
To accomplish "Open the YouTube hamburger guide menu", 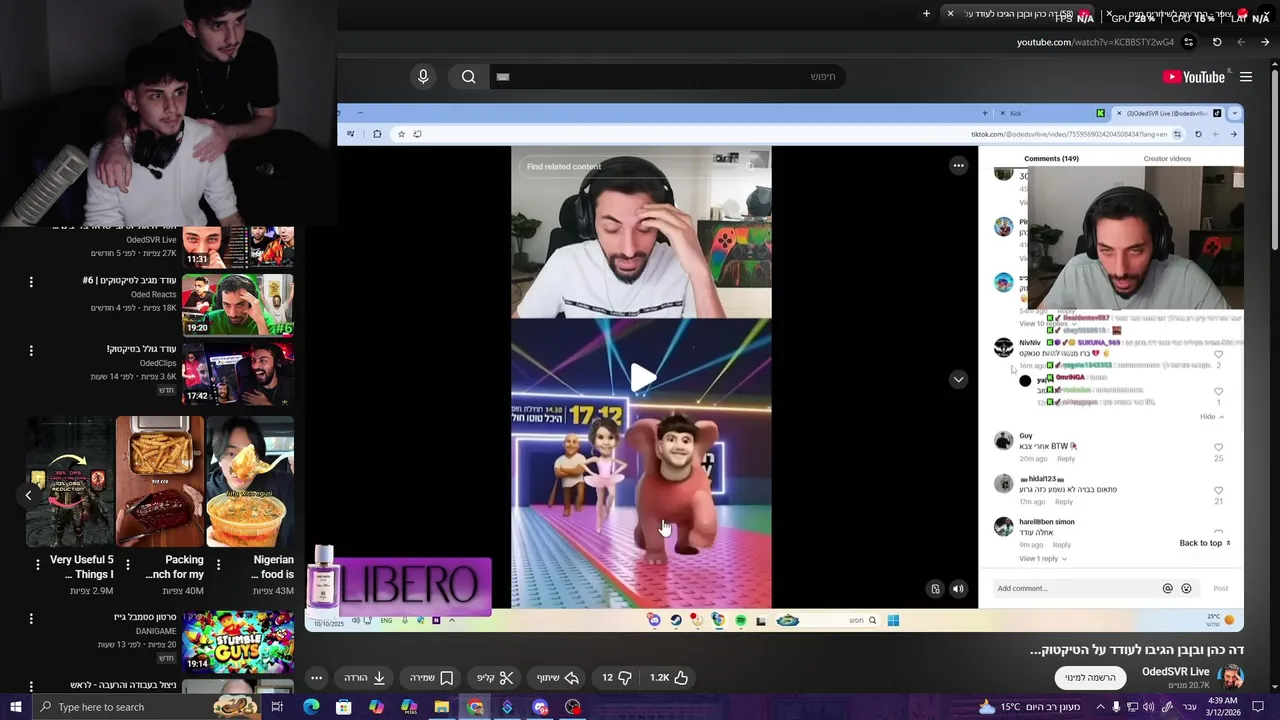I will [1246, 77].
